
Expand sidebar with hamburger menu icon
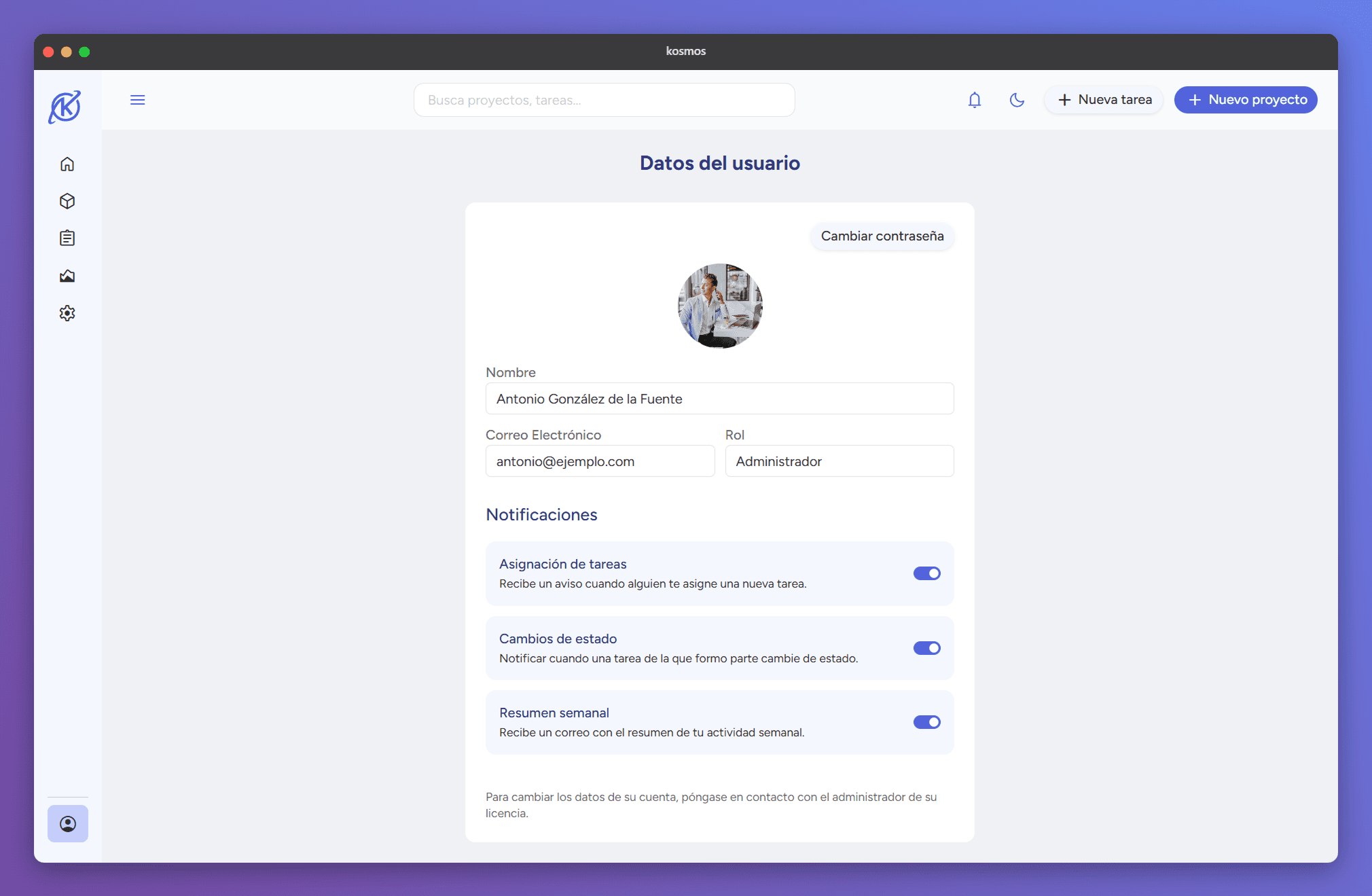pos(138,100)
